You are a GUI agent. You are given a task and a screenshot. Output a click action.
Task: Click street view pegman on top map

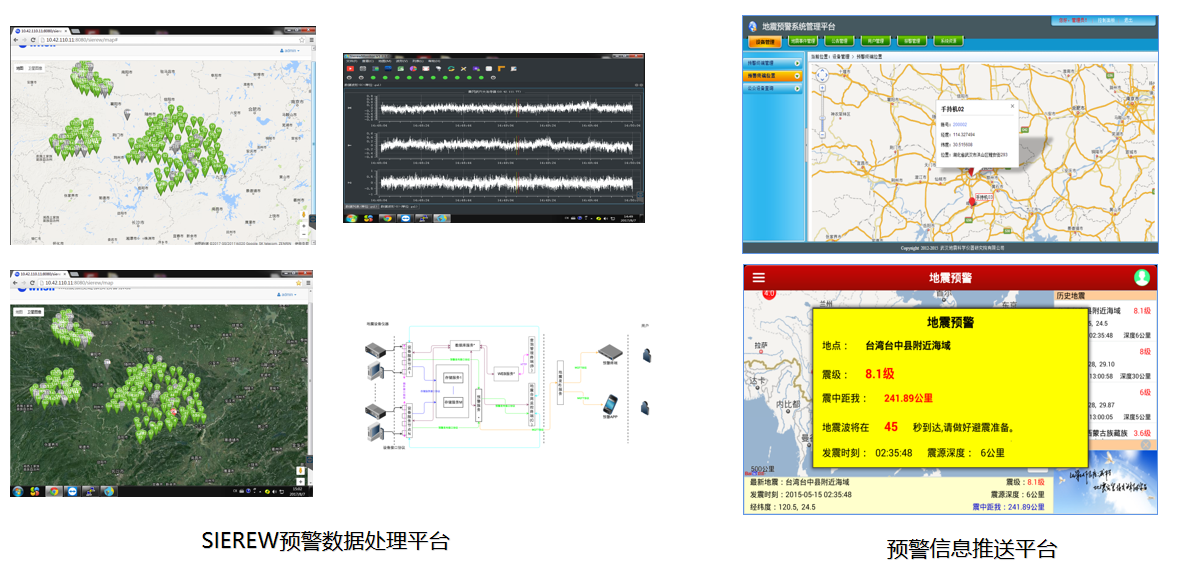[x=303, y=213]
